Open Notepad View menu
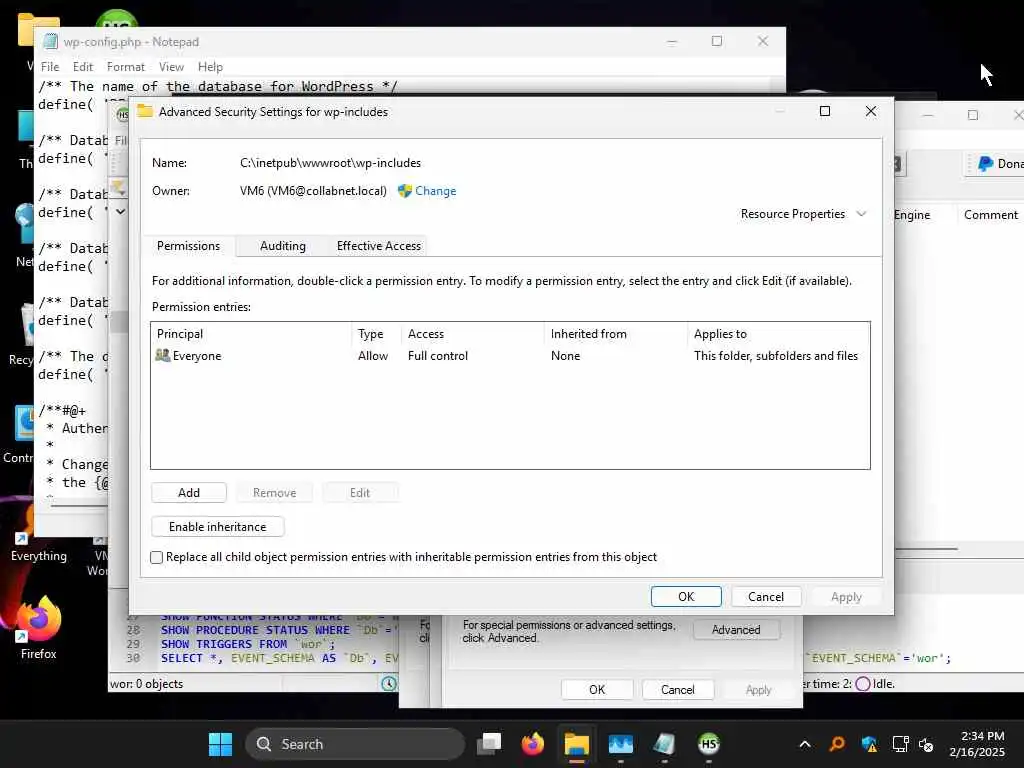This screenshot has height=768, width=1024. pos(171,67)
